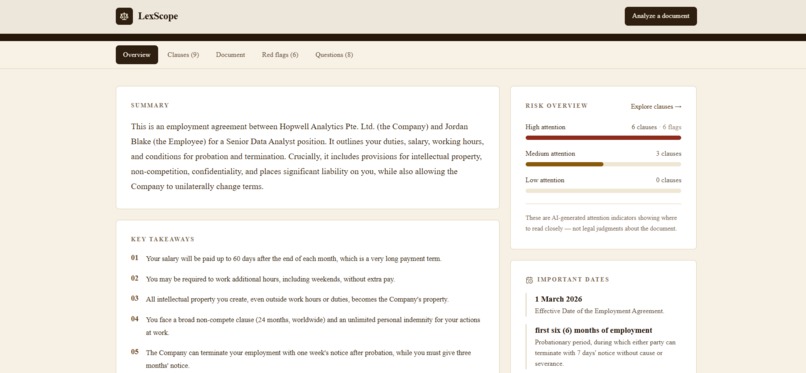Click the Medium attention label
Viewport: 806px width, 373px height.
pos(550,154)
